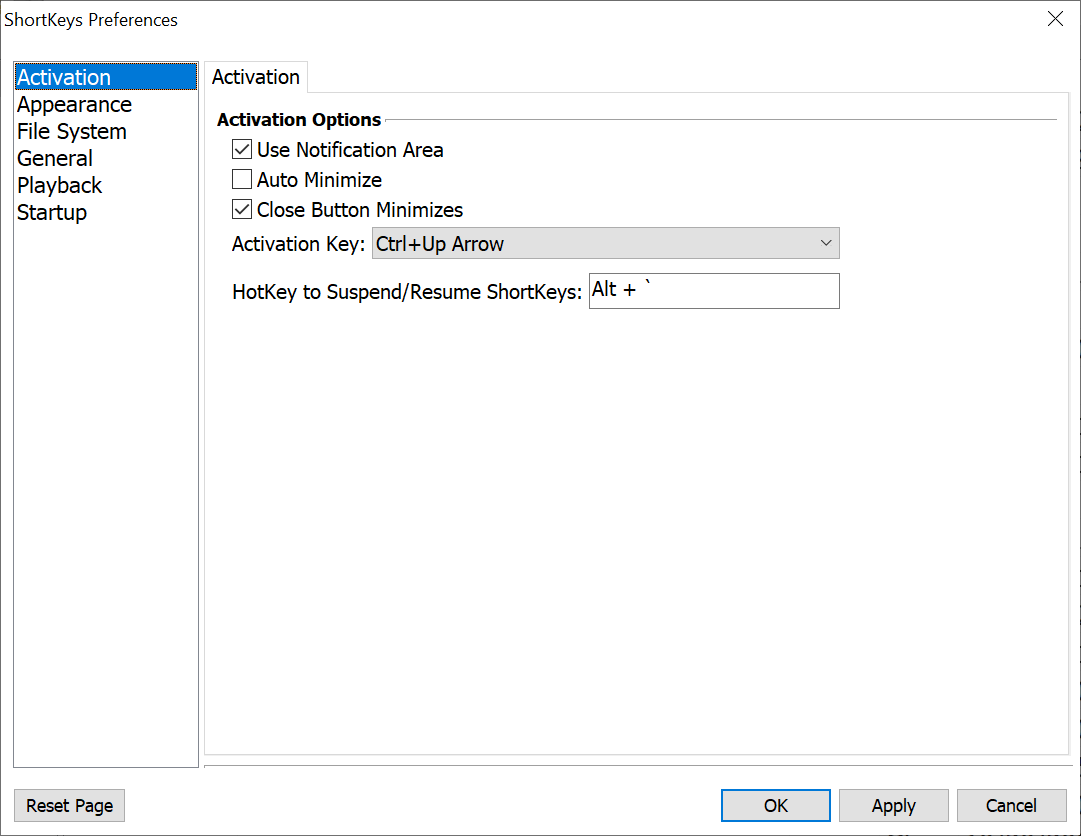Confirm settings with the OK button

pos(775,806)
